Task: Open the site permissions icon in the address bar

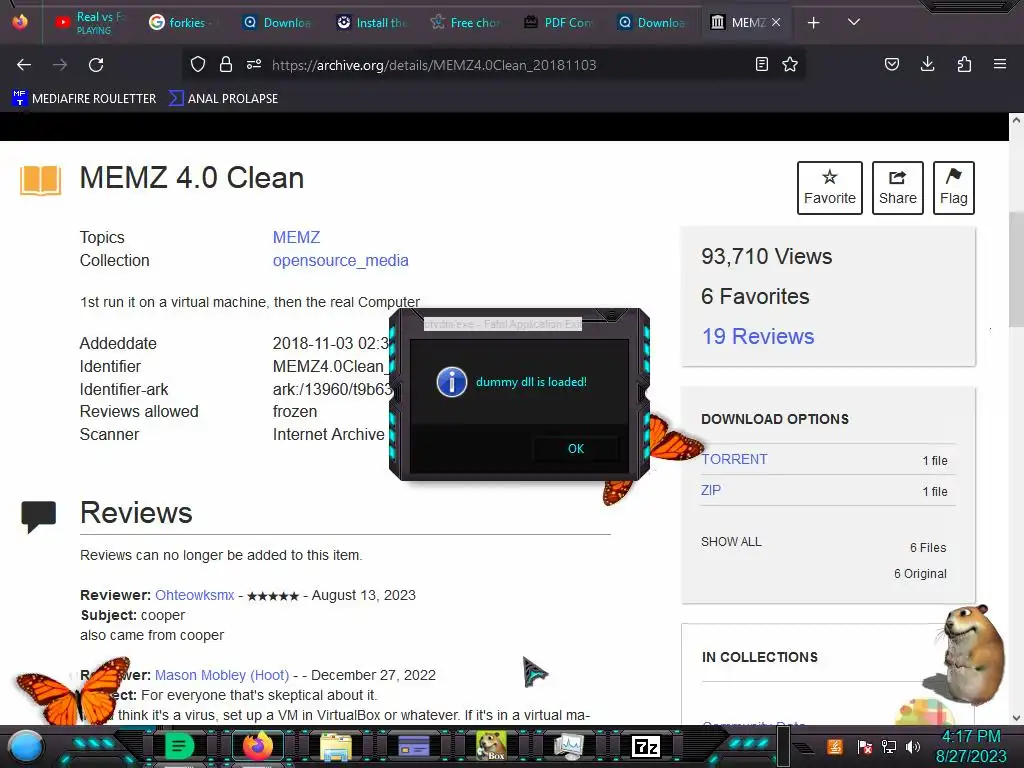Action: [x=254, y=64]
